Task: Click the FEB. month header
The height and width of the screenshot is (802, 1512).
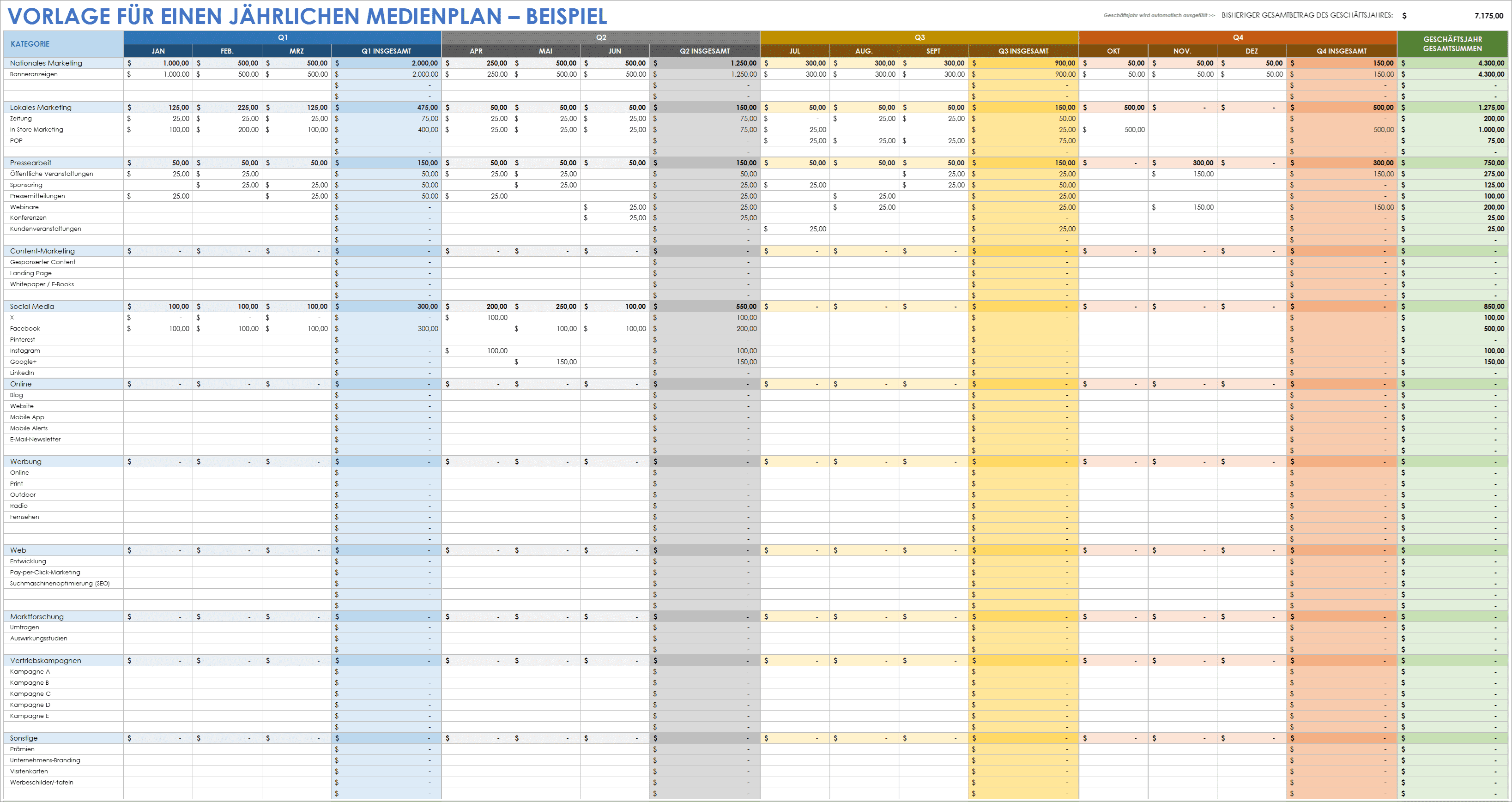Action: [227, 51]
